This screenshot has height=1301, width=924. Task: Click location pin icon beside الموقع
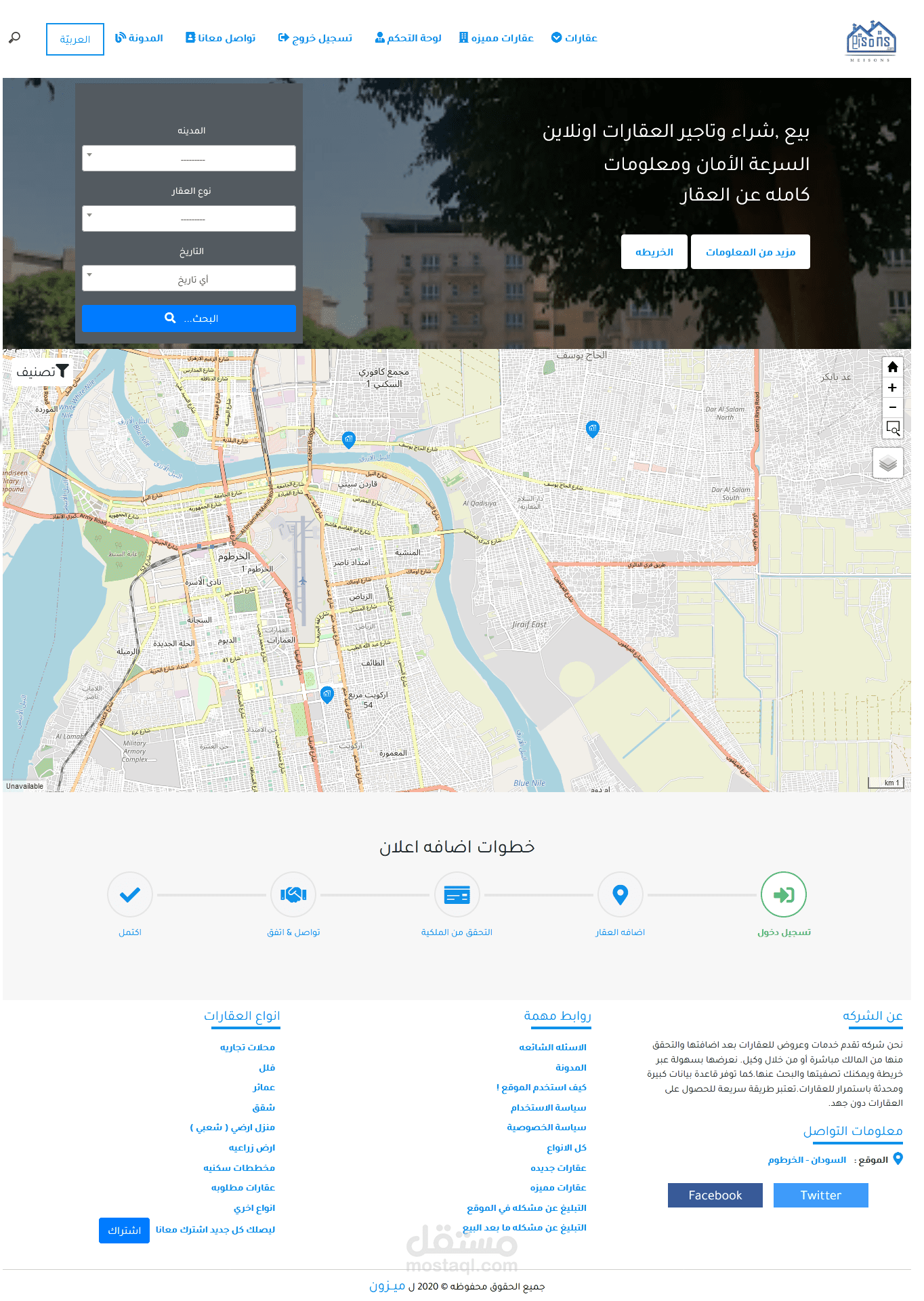click(x=898, y=1159)
